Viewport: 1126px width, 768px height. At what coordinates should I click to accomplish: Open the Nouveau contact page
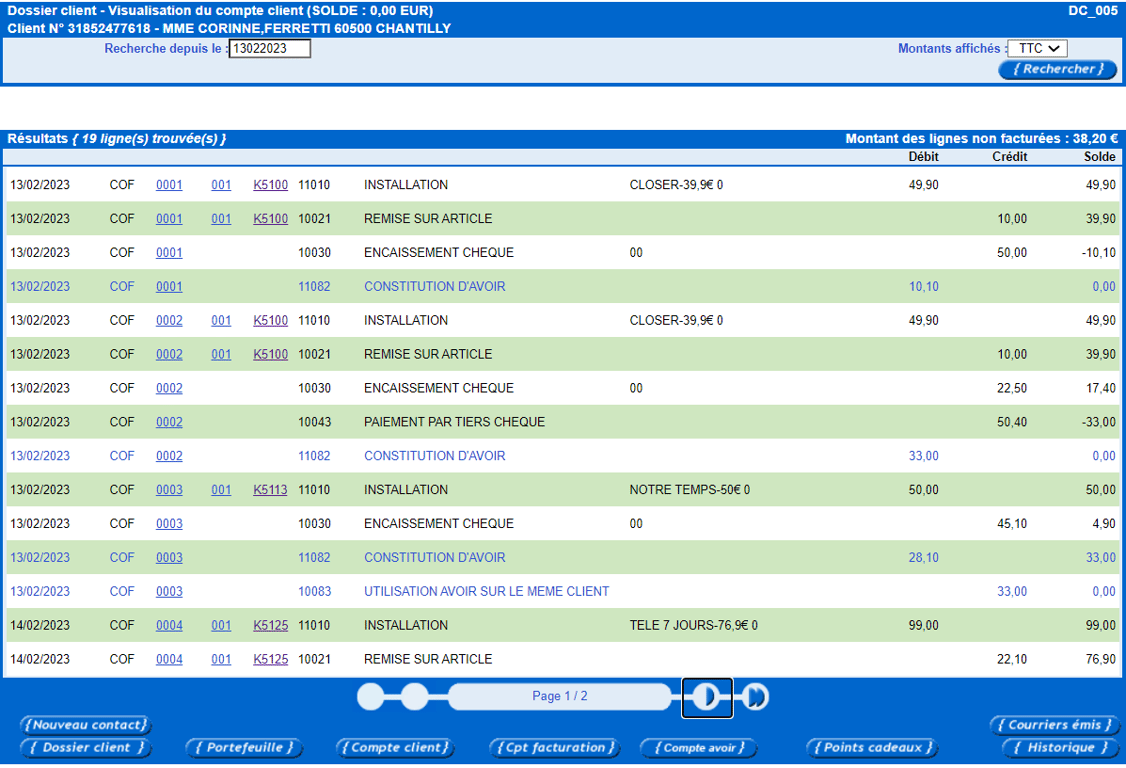click(x=85, y=725)
